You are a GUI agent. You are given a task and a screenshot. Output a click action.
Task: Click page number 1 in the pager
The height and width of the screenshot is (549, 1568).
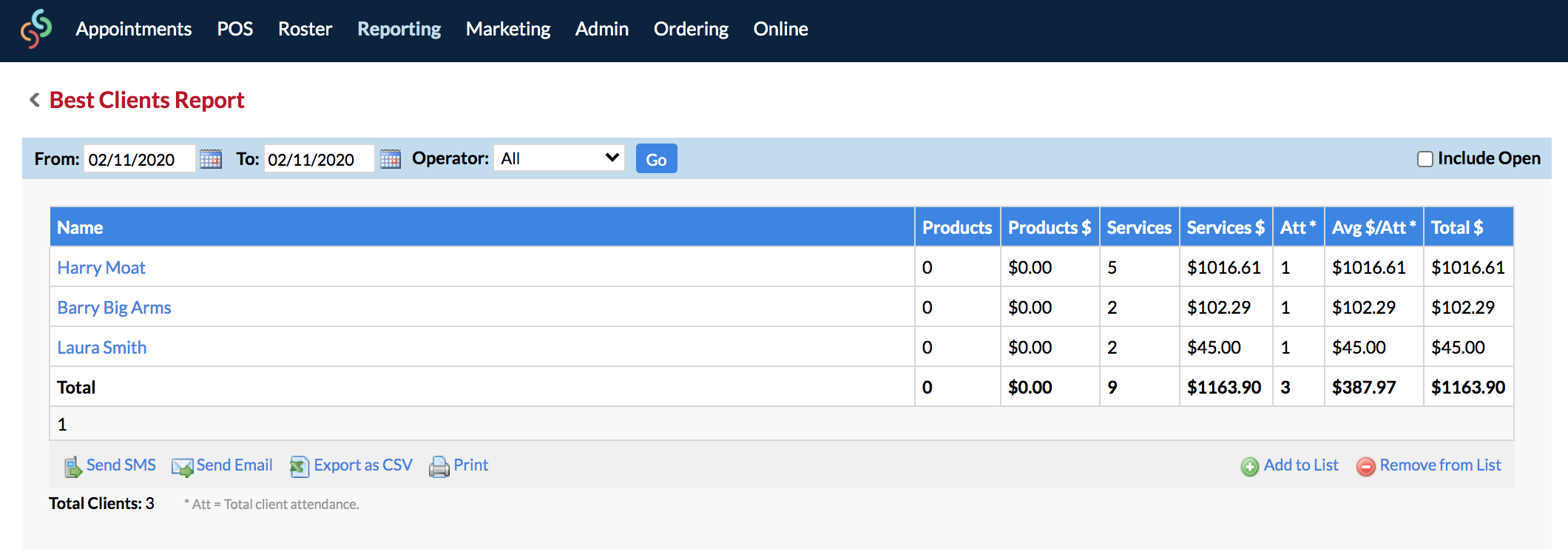pos(62,424)
